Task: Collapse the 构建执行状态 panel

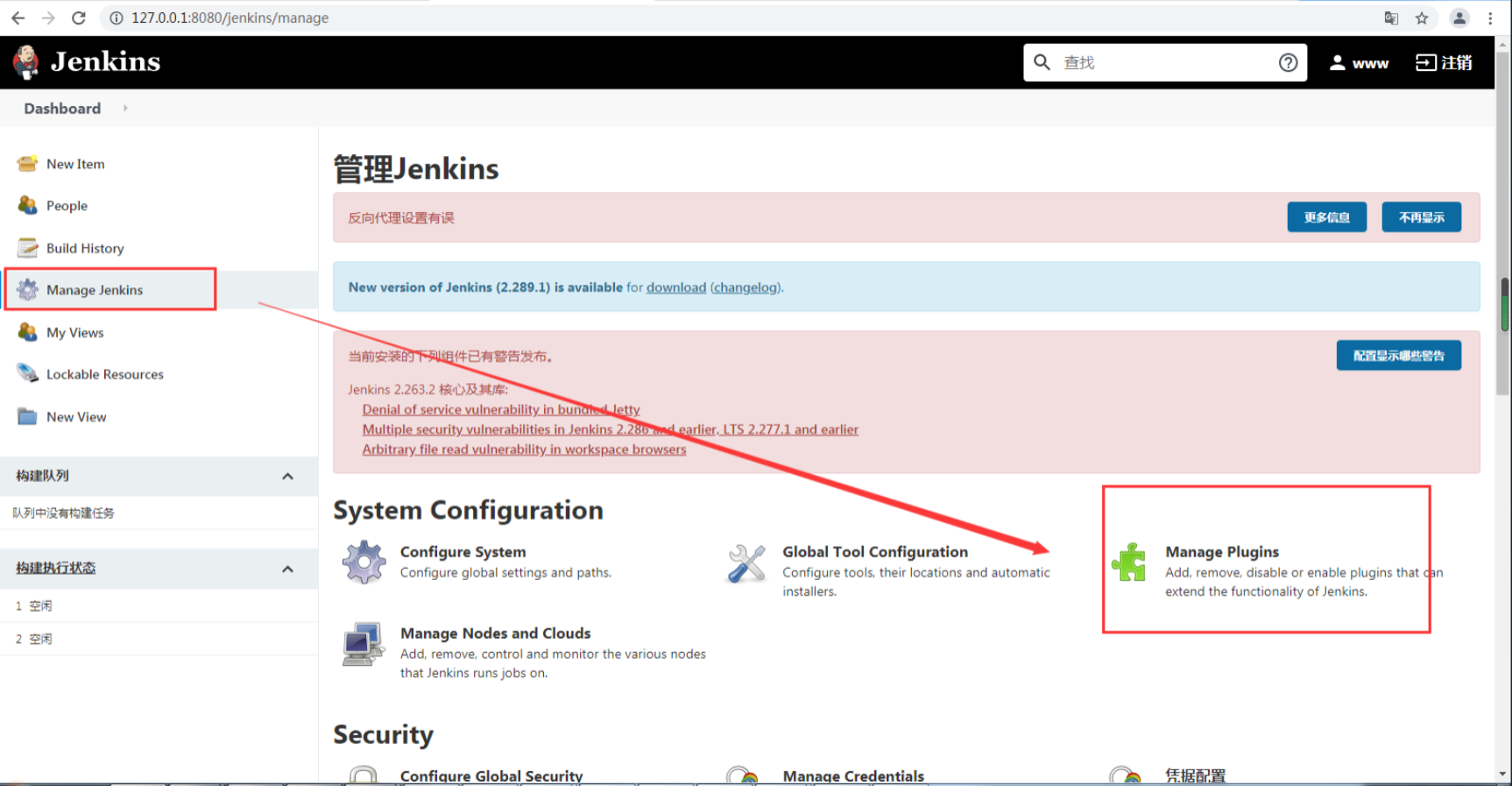Action: click(x=287, y=569)
